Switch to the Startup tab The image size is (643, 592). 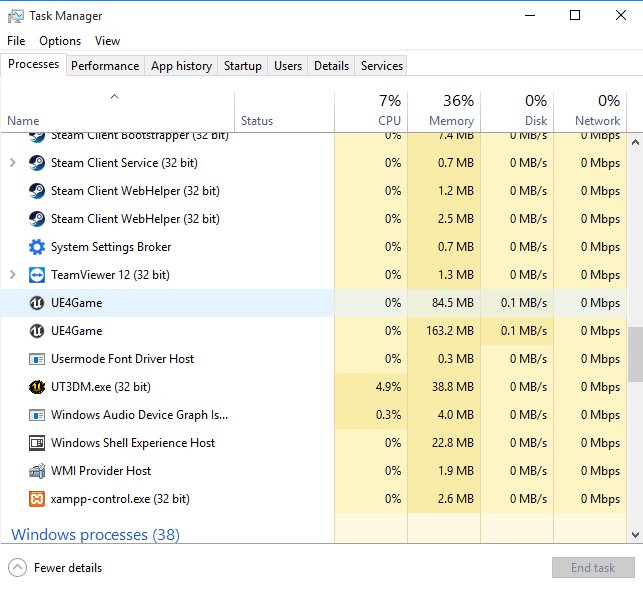[x=243, y=66]
